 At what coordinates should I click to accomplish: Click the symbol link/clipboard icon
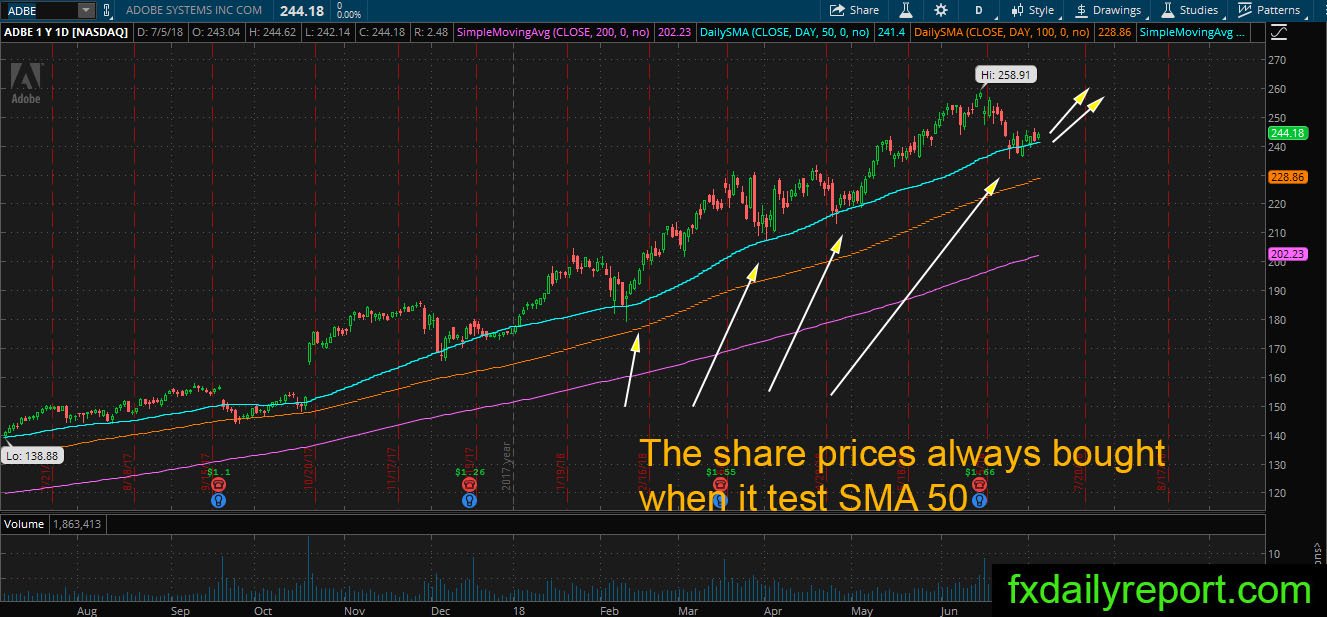(x=107, y=10)
